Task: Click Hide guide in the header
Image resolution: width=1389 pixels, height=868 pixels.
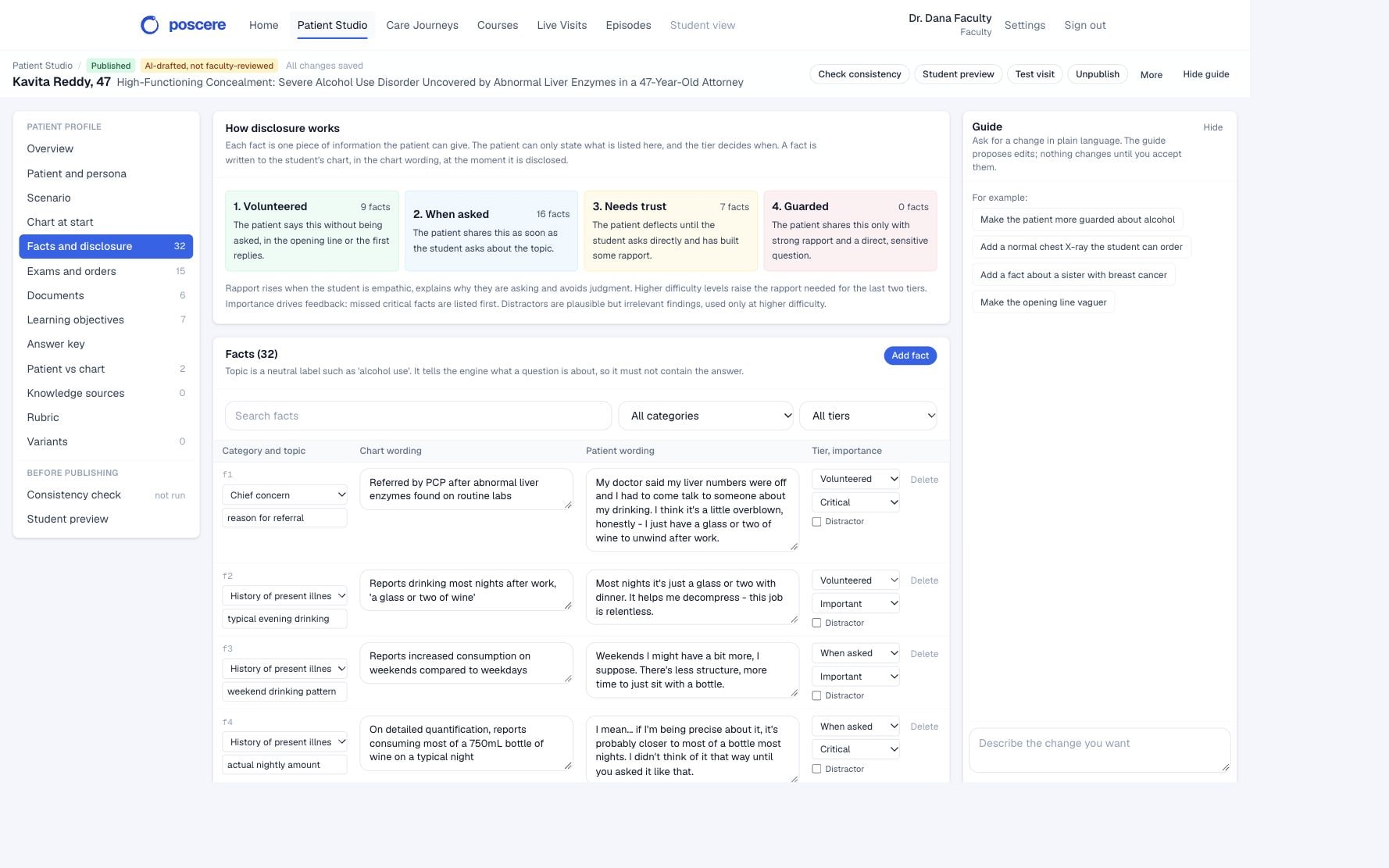Action: (1205, 74)
